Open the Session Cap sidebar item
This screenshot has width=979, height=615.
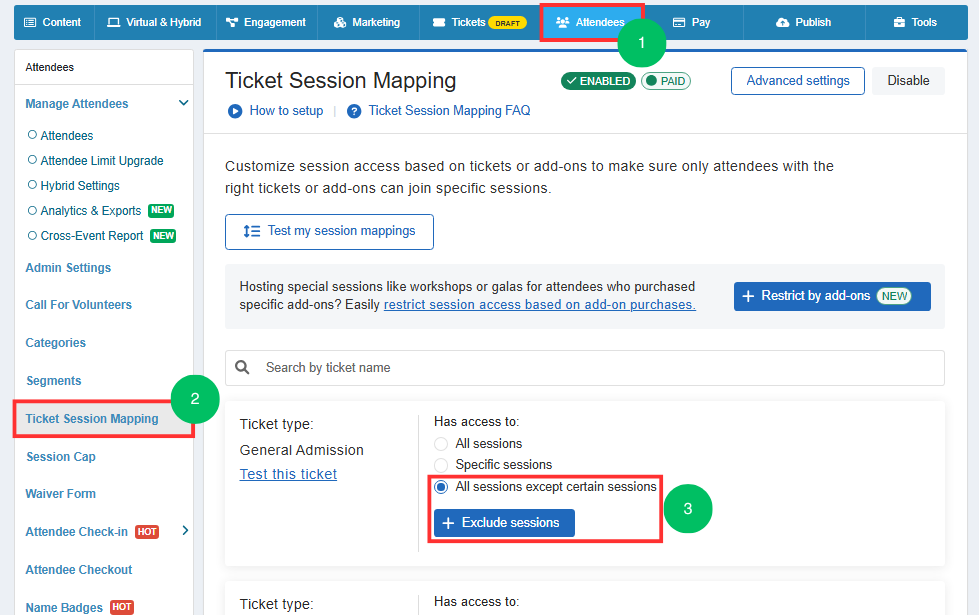click(x=61, y=457)
